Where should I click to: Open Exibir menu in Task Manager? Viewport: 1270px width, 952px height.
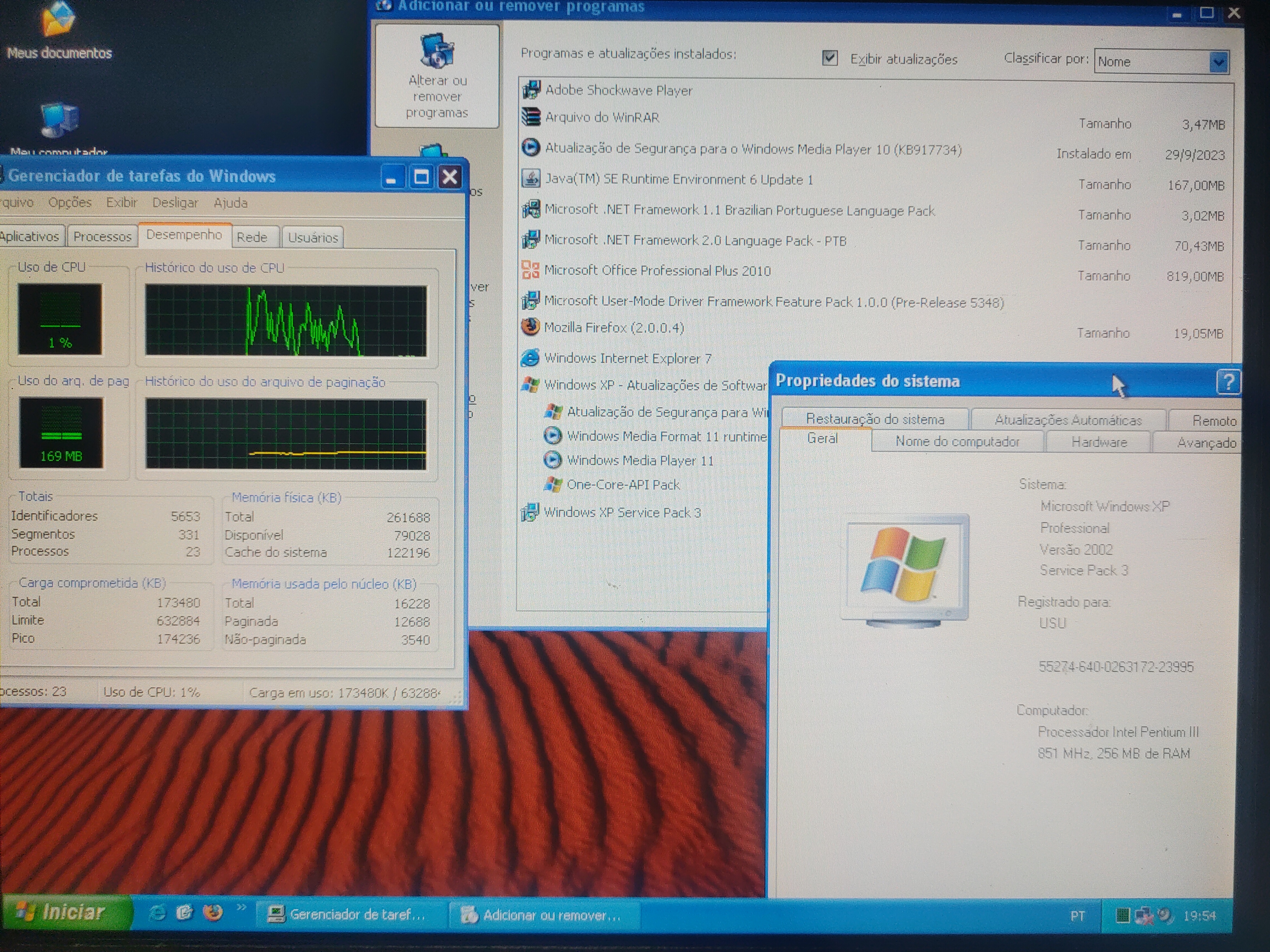(121, 202)
